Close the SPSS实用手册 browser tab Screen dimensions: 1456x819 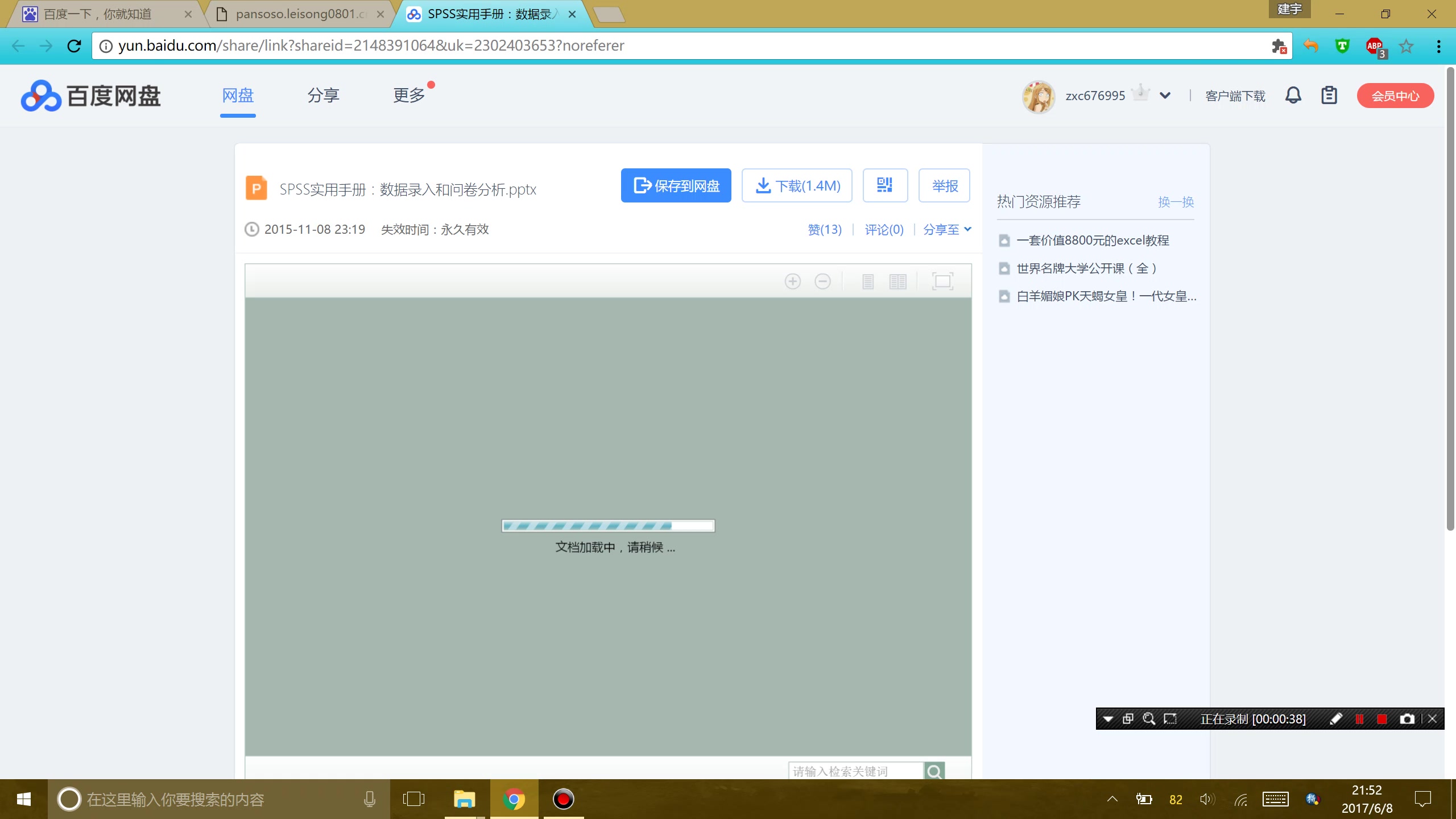tap(572, 14)
